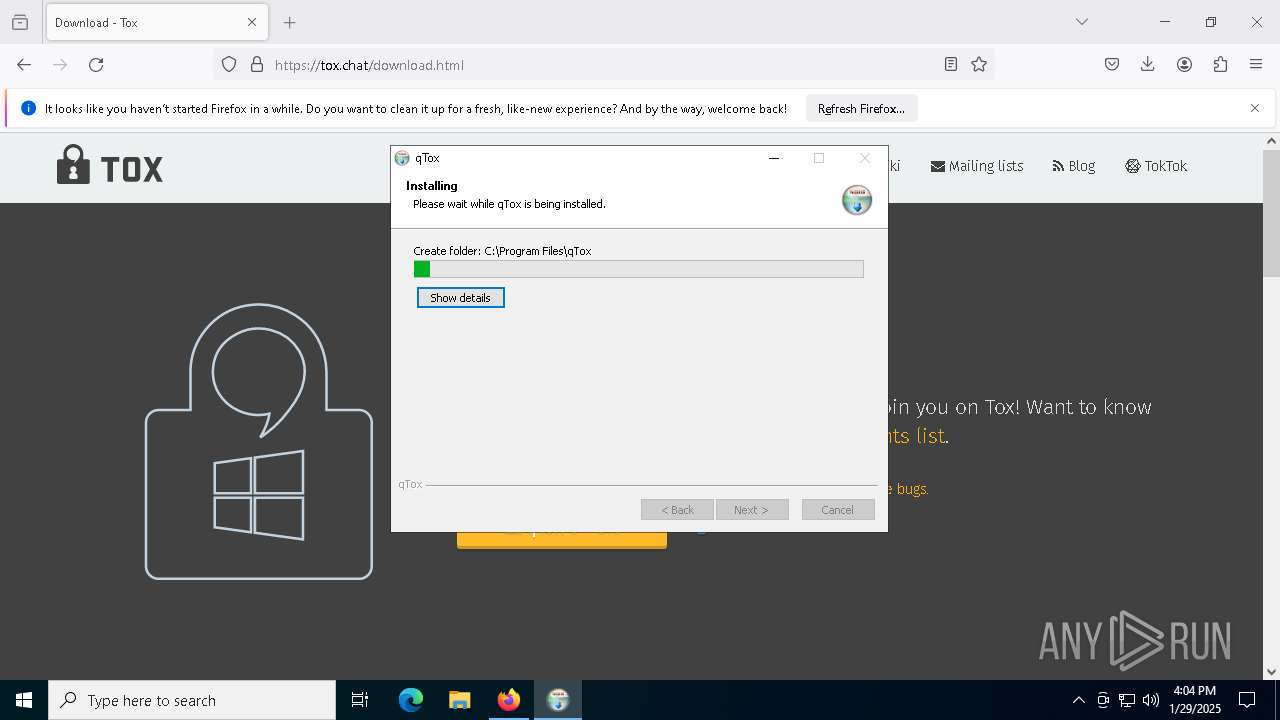The width and height of the screenshot is (1280, 720).
Task: Click the site padlock icon
Action: (257, 65)
